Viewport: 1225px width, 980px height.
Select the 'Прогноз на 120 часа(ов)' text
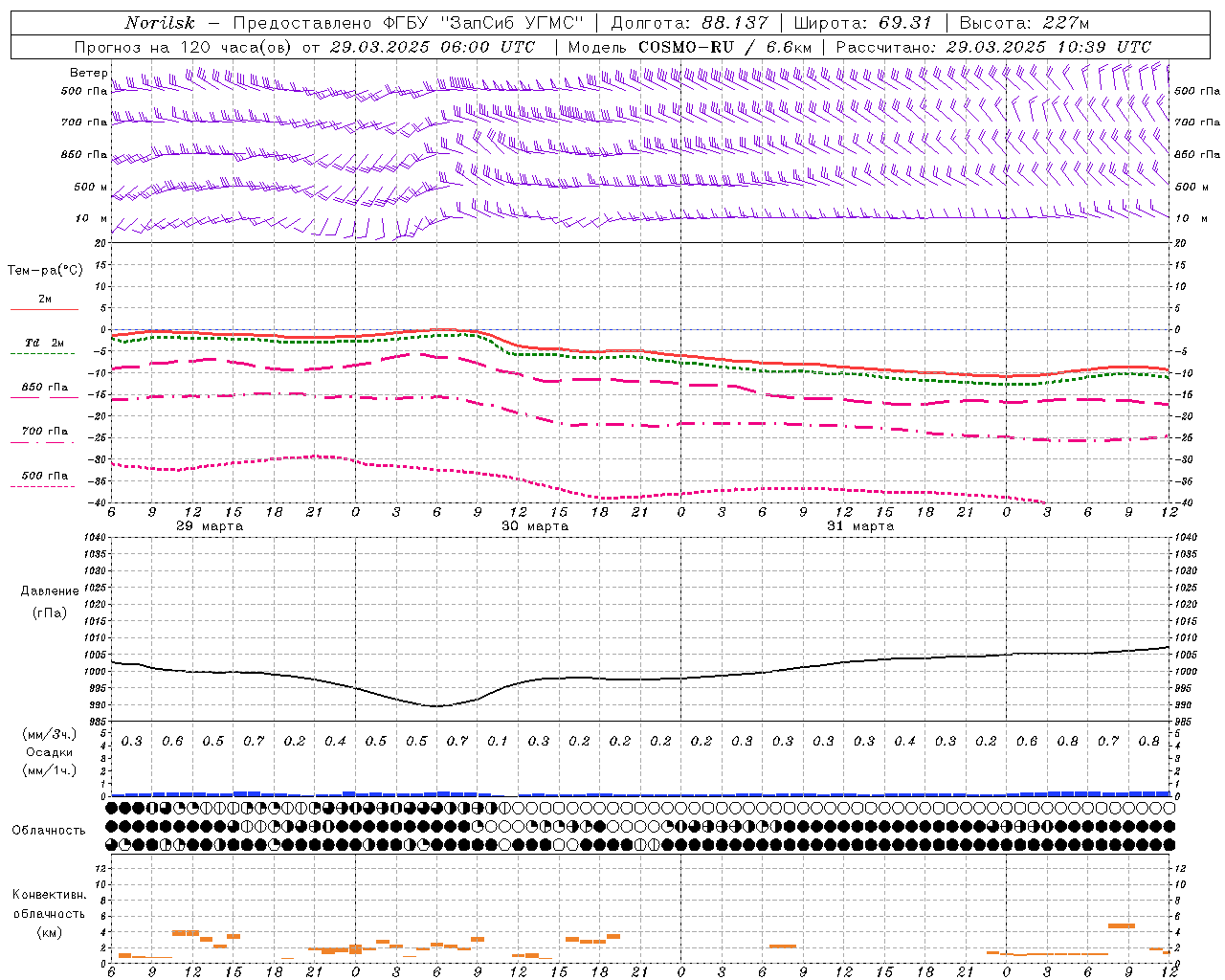coord(185,47)
